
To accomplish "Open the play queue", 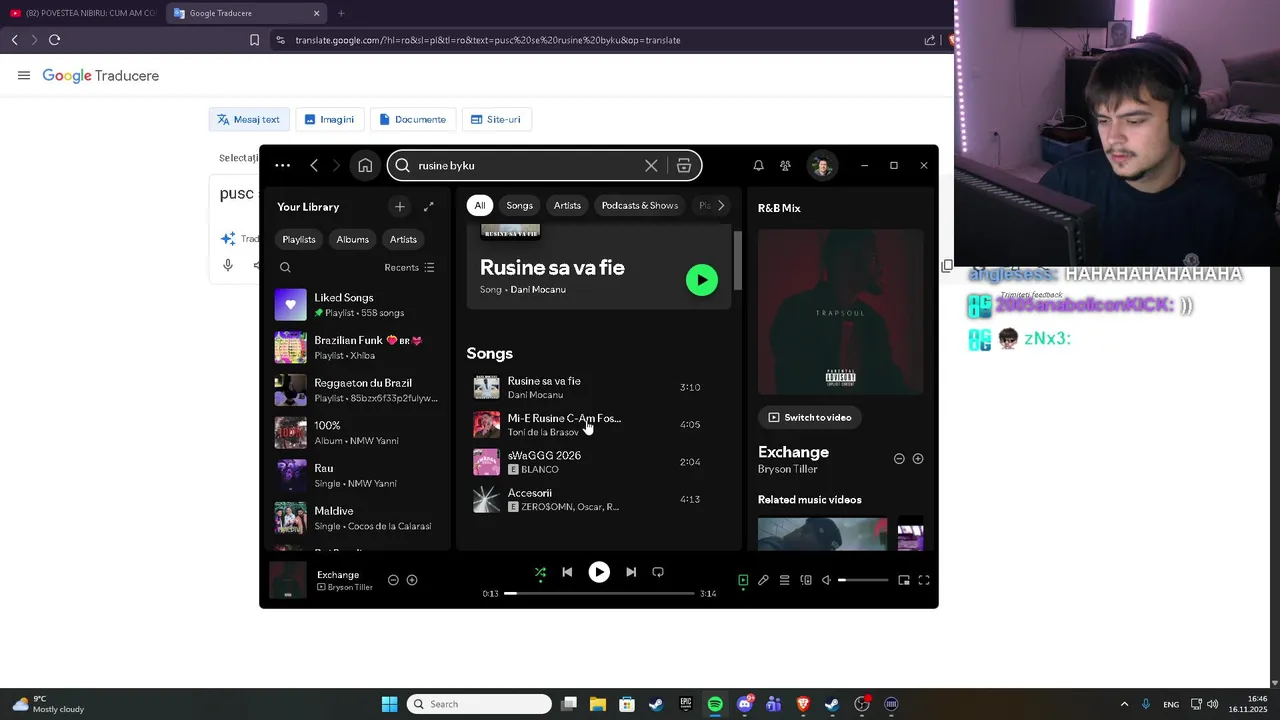I will [x=785, y=580].
